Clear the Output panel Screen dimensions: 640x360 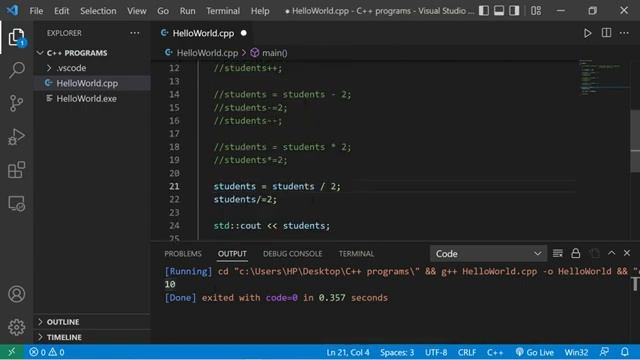pos(558,253)
